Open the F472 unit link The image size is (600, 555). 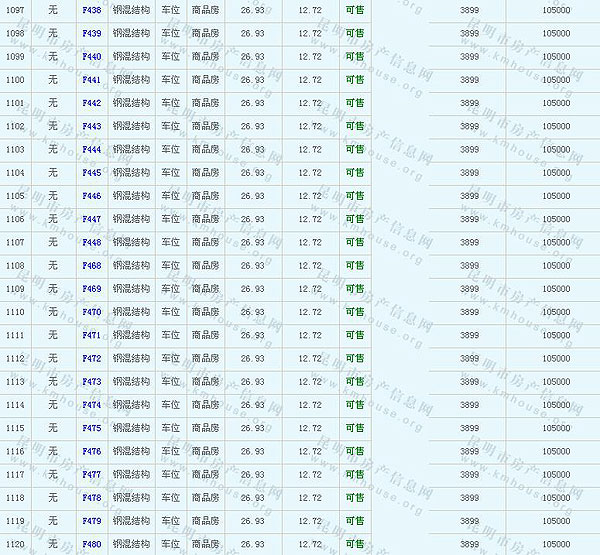(91, 358)
